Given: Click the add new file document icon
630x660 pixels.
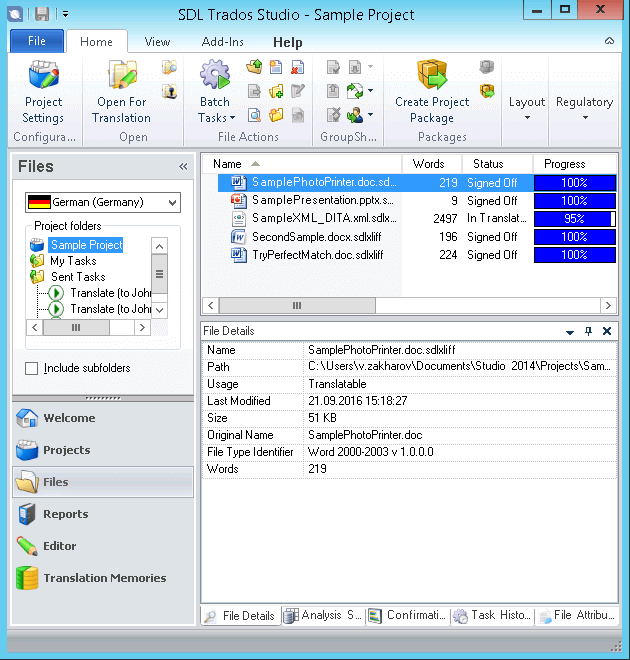Looking at the screenshot, I should tap(276, 67).
